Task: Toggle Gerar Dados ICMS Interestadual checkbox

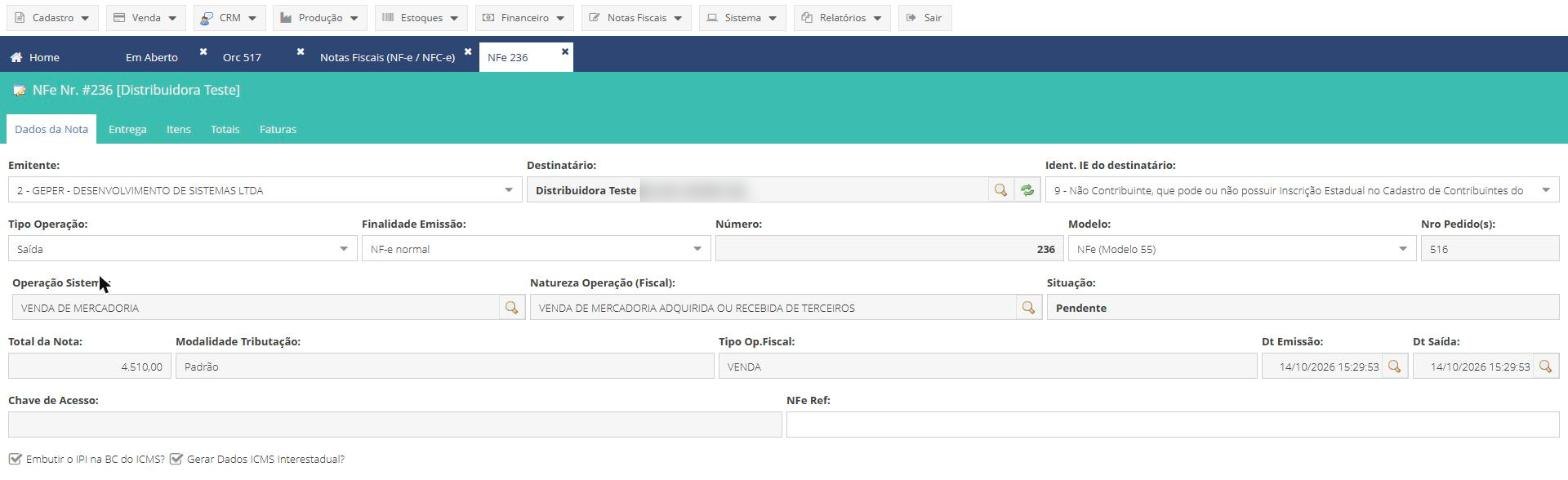Action: tap(176, 459)
